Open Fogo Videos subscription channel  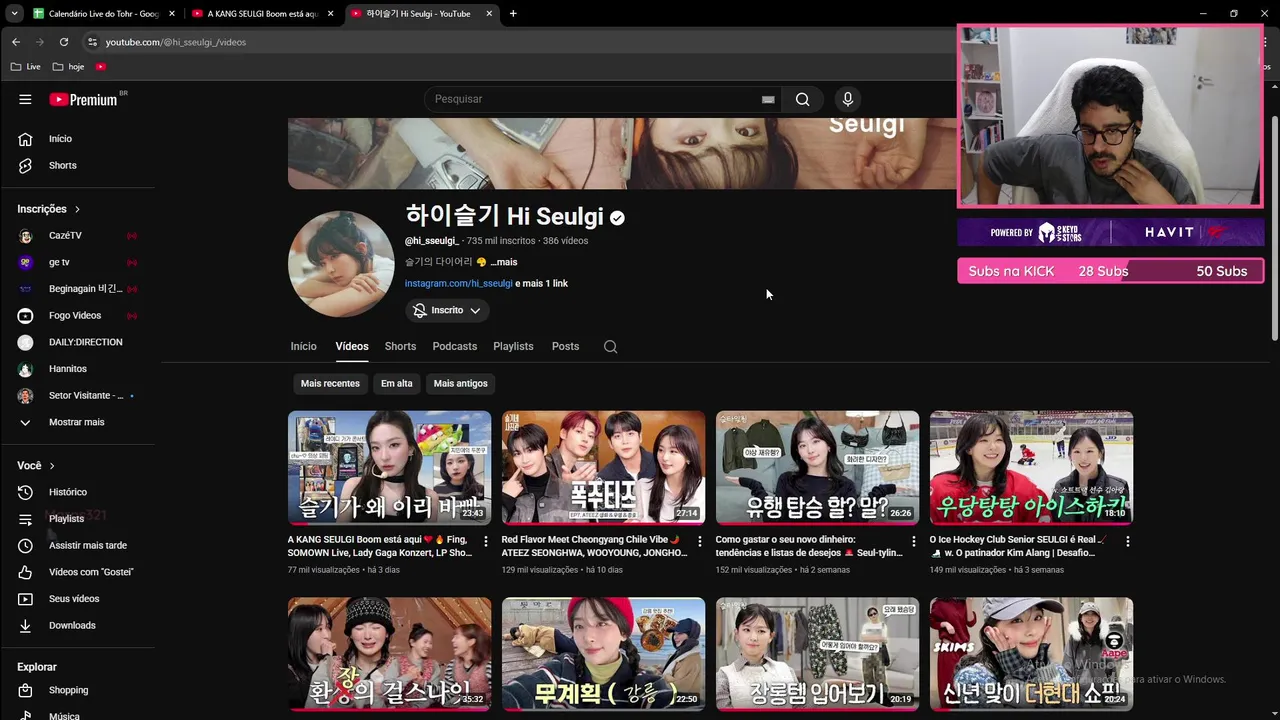[78, 316]
